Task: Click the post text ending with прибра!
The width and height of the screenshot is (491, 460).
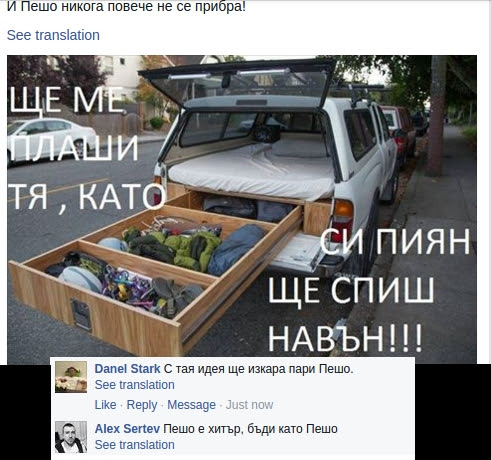Action: tap(126, 6)
